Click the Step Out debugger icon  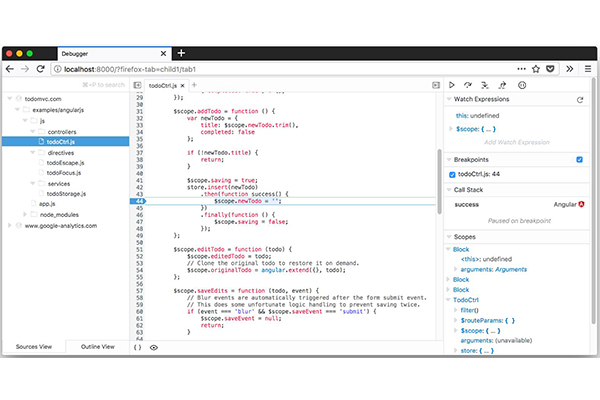point(502,85)
